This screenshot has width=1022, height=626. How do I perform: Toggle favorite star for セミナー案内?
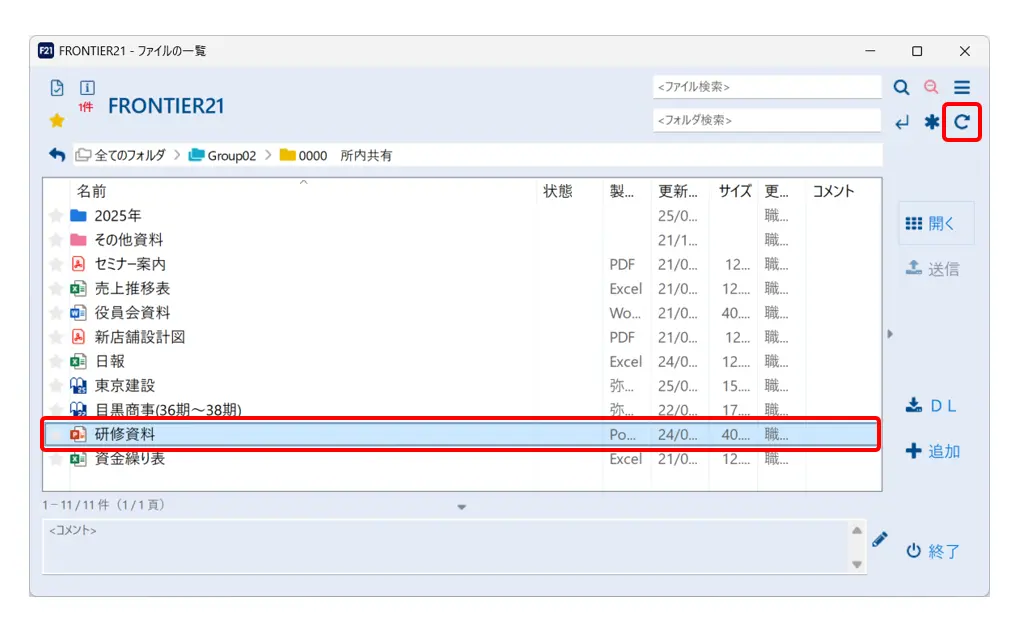click(56, 265)
